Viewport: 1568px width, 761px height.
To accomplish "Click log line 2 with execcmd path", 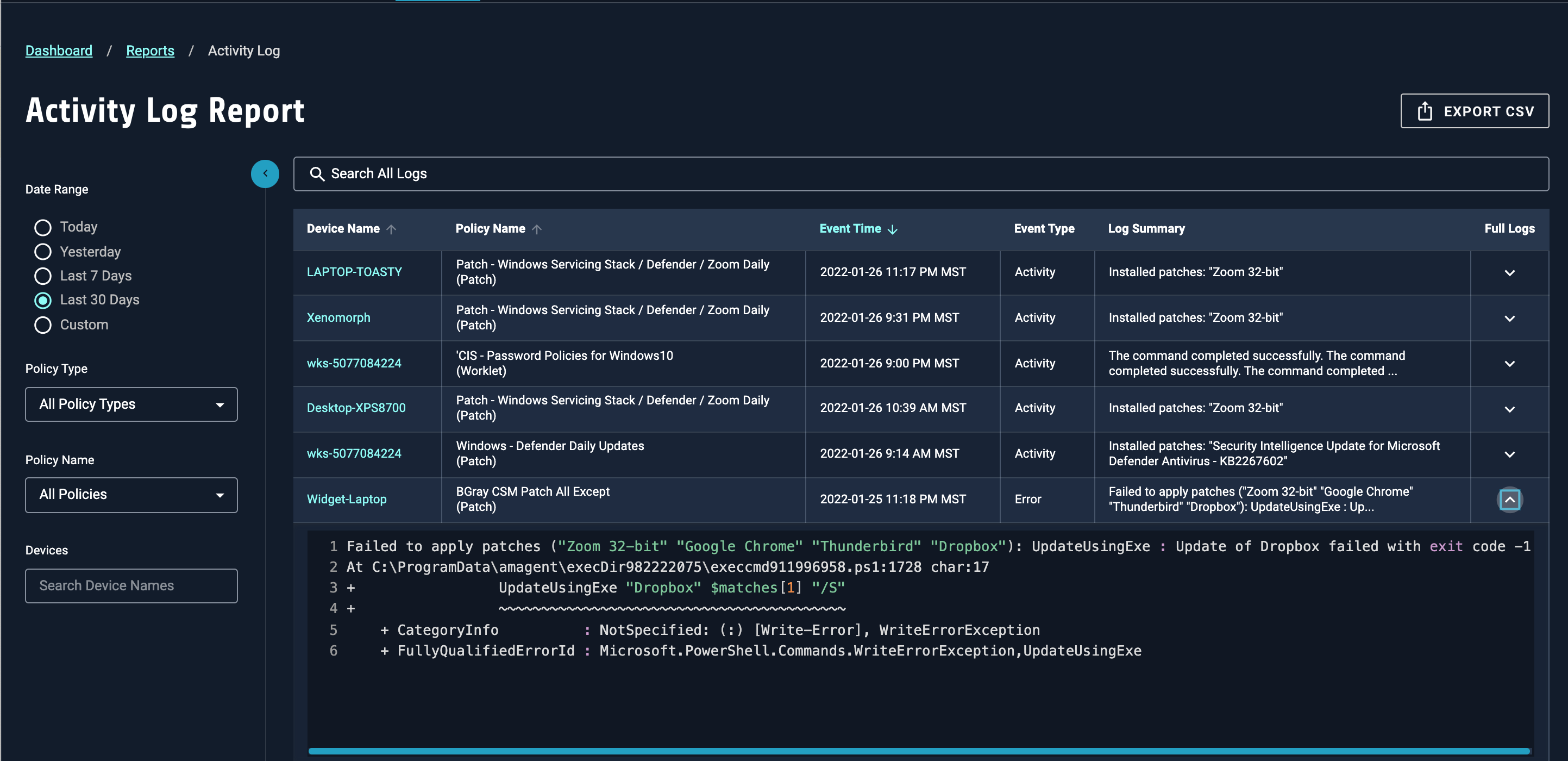I will click(x=668, y=567).
